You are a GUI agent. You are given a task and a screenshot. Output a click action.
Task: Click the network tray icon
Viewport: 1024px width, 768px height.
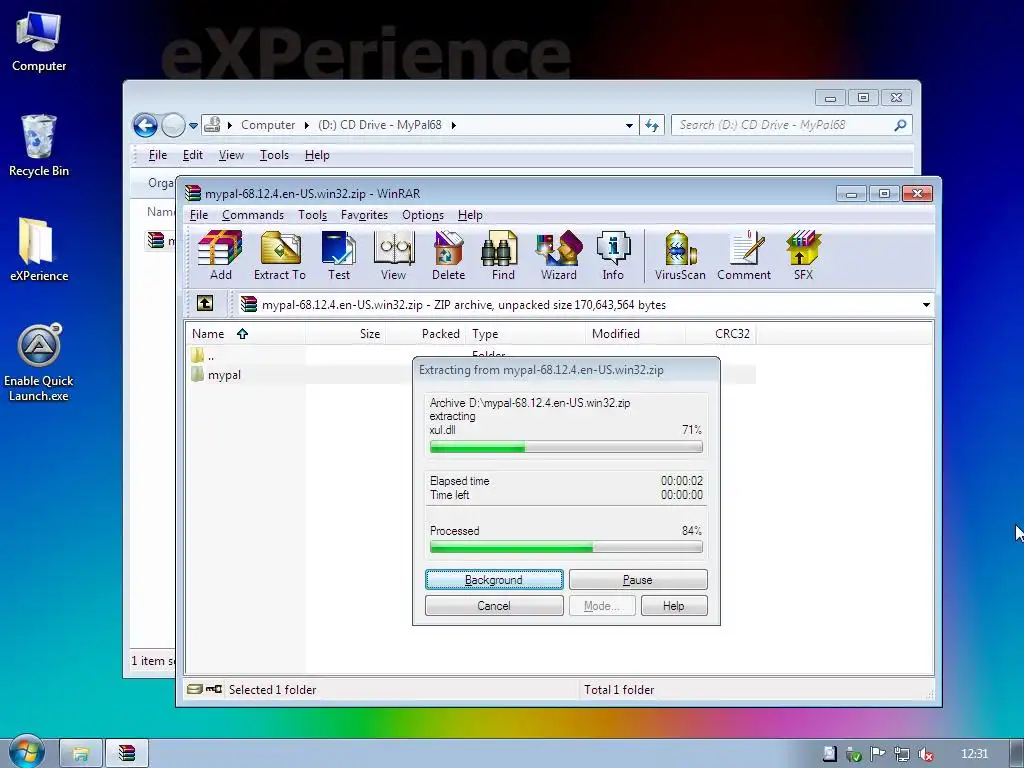[x=902, y=754]
